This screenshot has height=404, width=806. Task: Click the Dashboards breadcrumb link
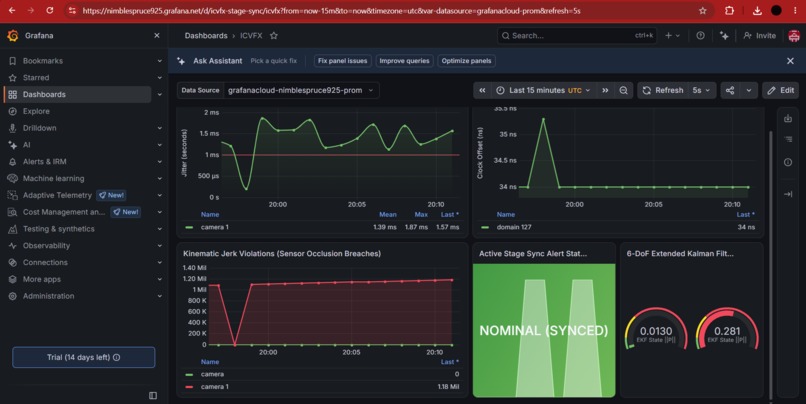(x=206, y=35)
